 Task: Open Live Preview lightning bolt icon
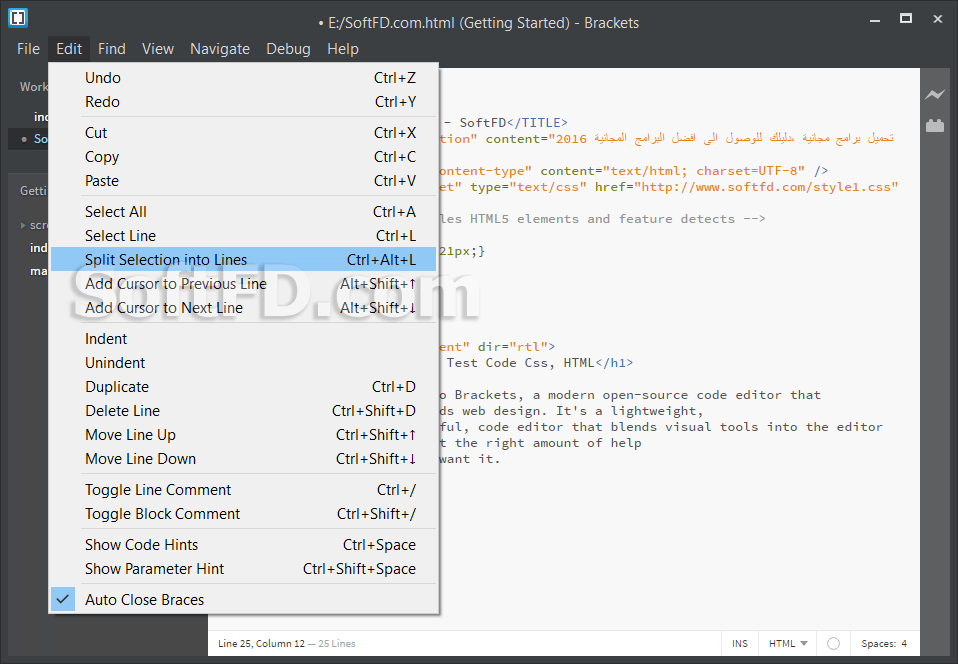tap(934, 95)
